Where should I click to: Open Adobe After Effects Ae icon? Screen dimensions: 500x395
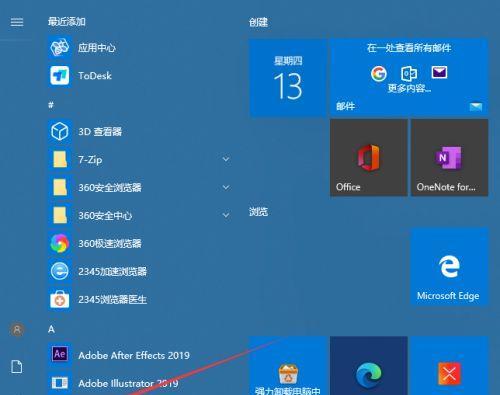click(60, 354)
